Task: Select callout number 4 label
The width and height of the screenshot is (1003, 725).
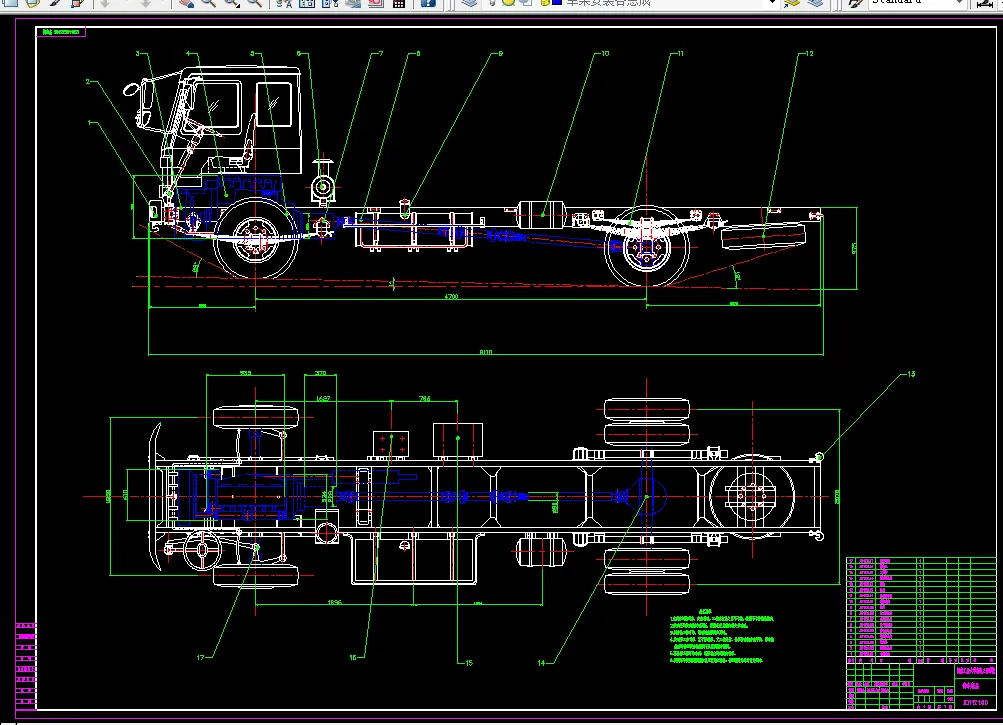Action: 188,54
